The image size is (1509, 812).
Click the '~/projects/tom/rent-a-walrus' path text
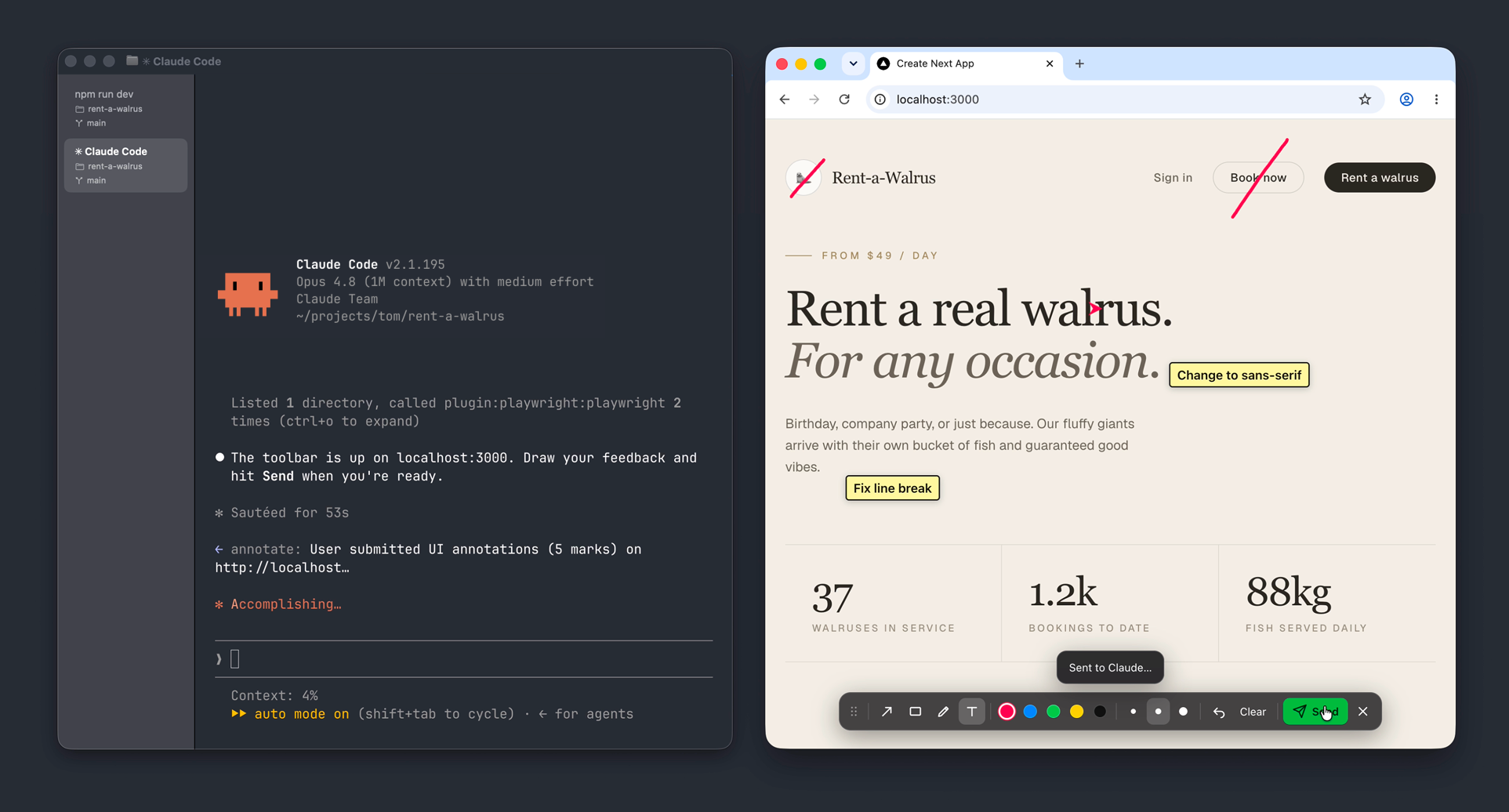point(400,317)
